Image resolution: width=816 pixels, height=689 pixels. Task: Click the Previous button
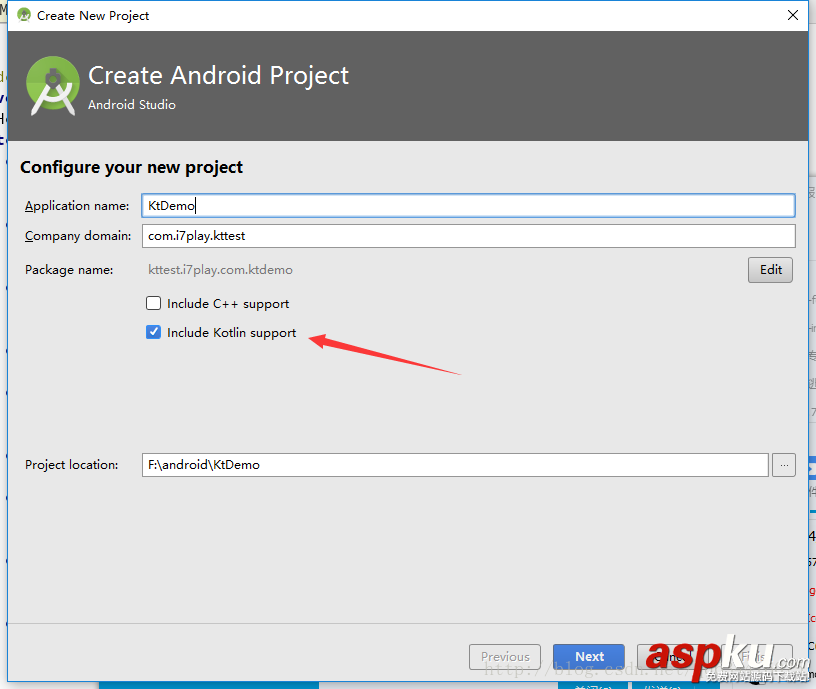click(x=505, y=657)
